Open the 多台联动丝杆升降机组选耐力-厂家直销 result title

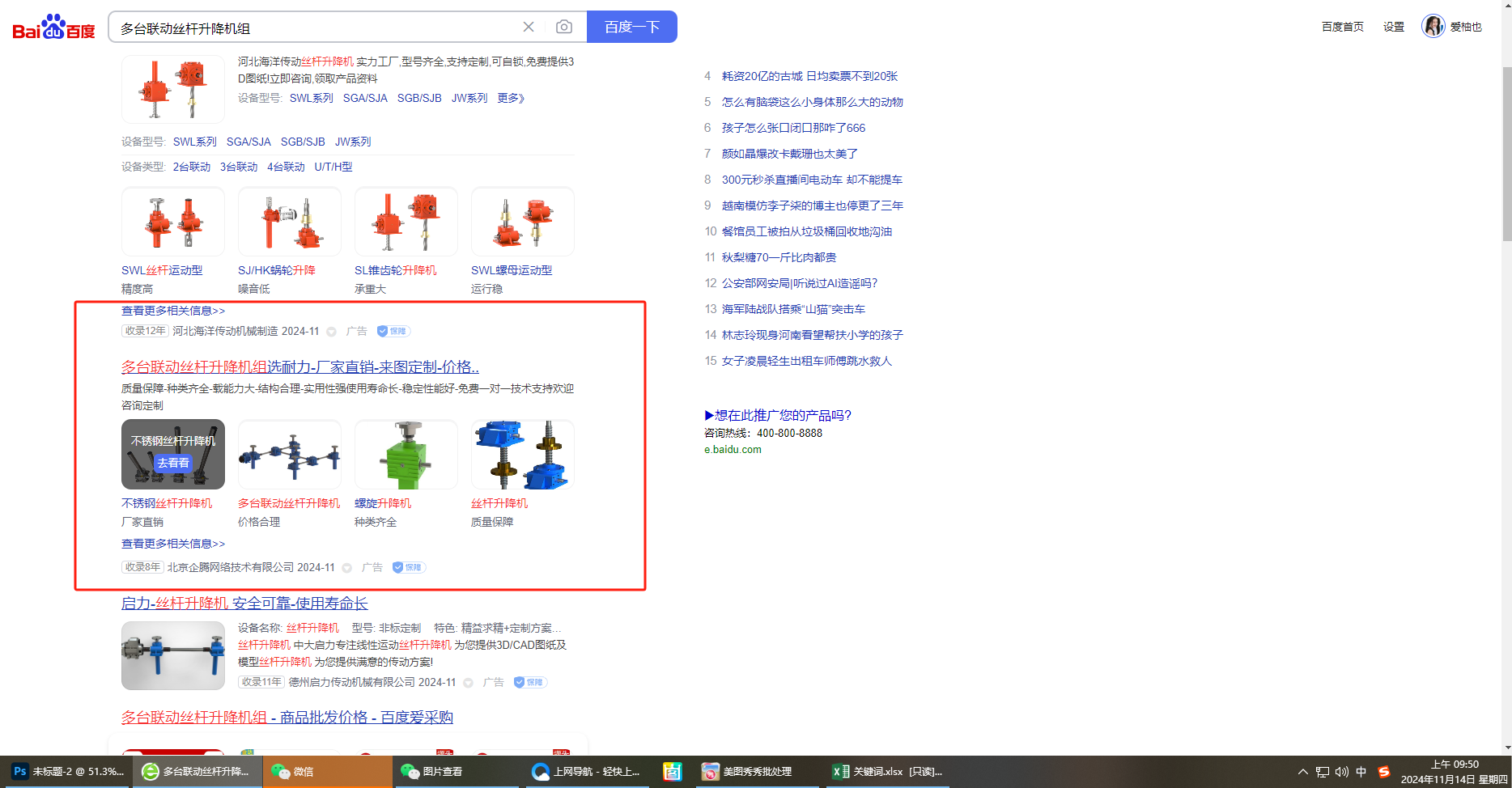tap(300, 366)
